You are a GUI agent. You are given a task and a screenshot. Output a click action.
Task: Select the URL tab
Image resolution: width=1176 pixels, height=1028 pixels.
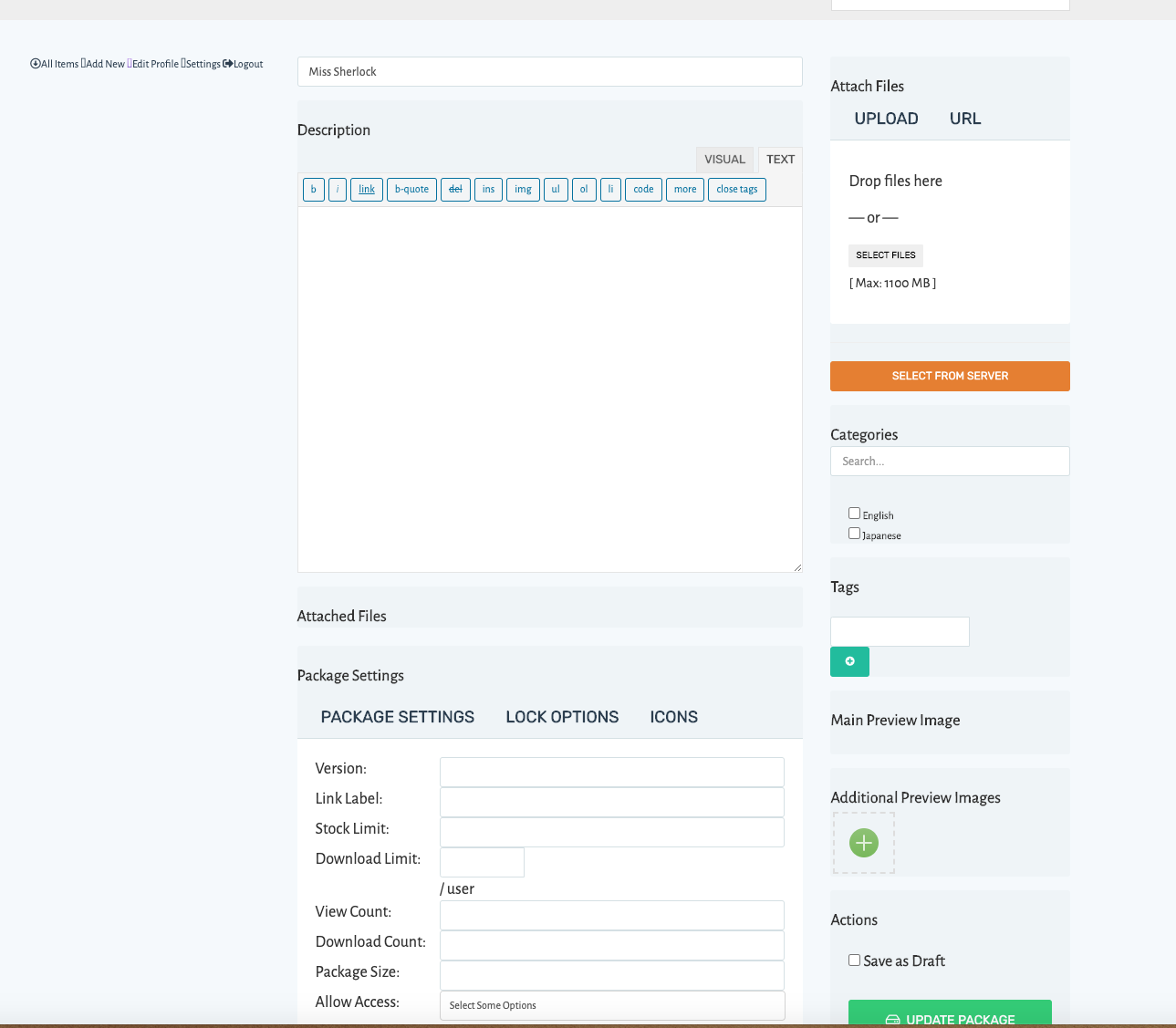click(965, 119)
